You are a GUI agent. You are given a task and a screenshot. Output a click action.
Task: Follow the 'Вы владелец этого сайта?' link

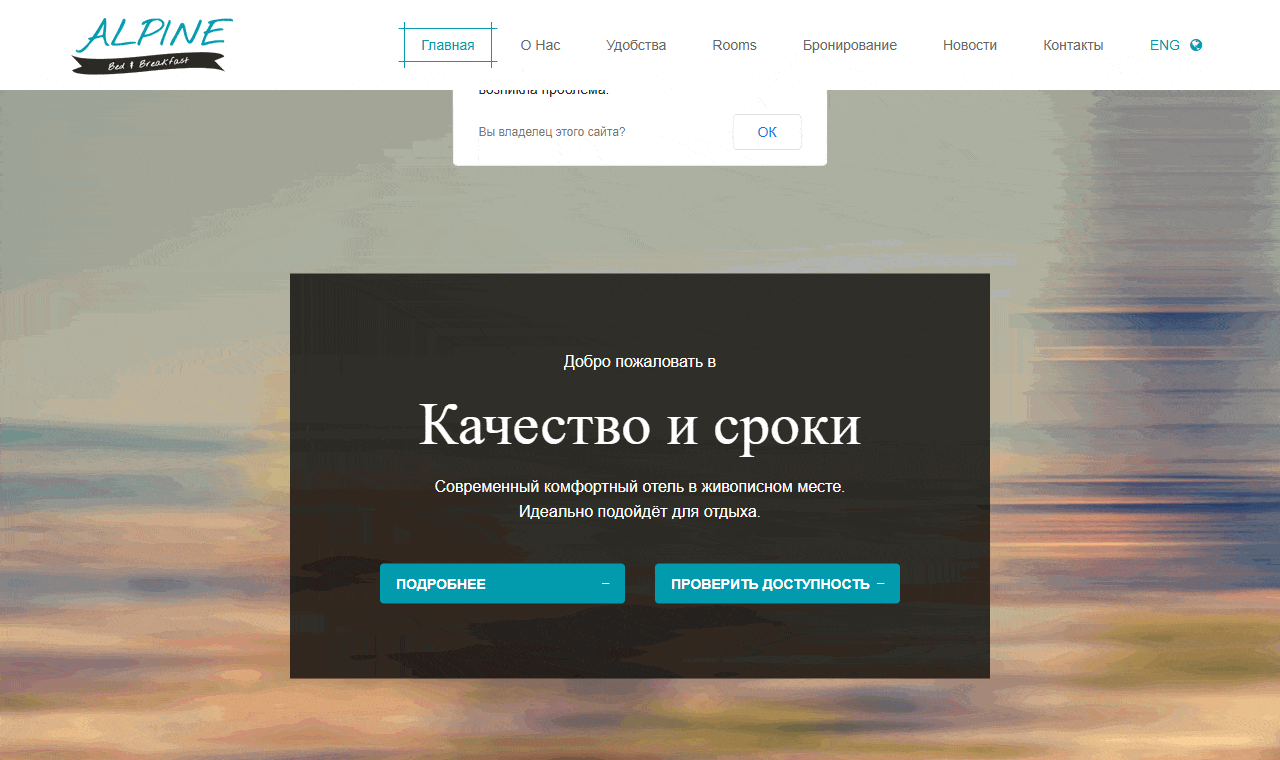pyautogui.click(x=552, y=132)
